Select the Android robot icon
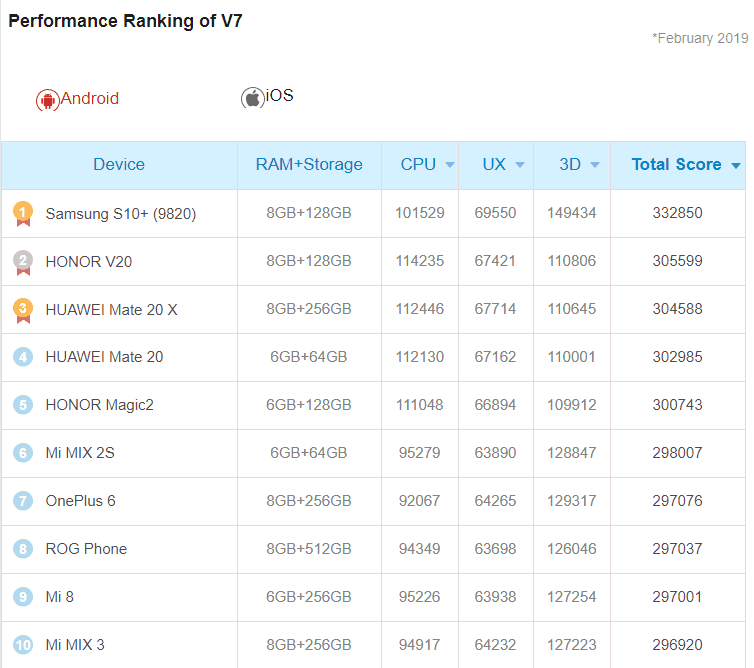 coord(47,100)
